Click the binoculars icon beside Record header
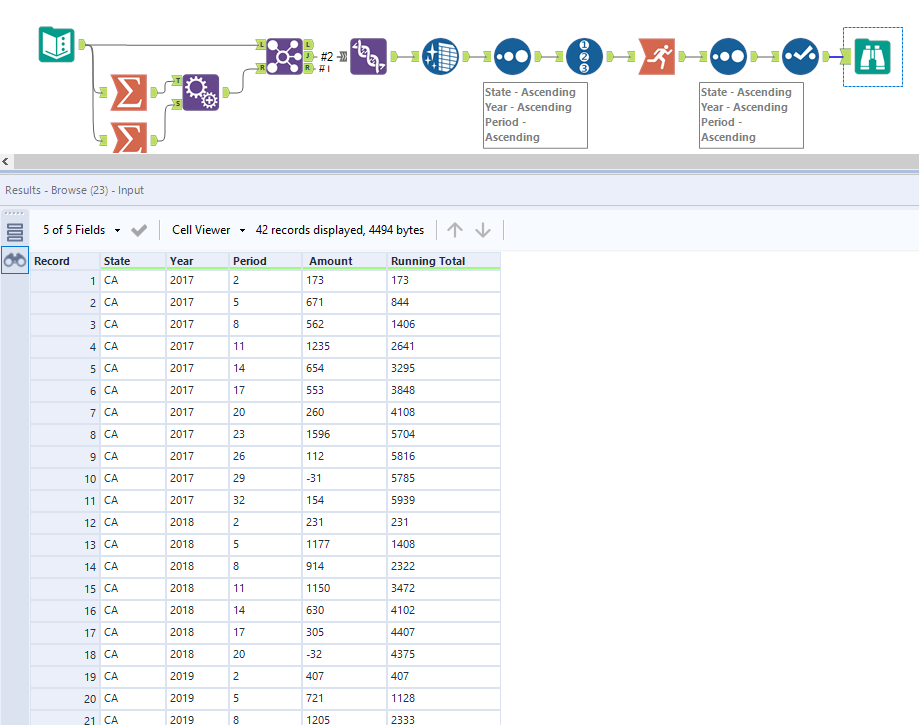Image resolution: width=919 pixels, height=725 pixels. point(15,260)
